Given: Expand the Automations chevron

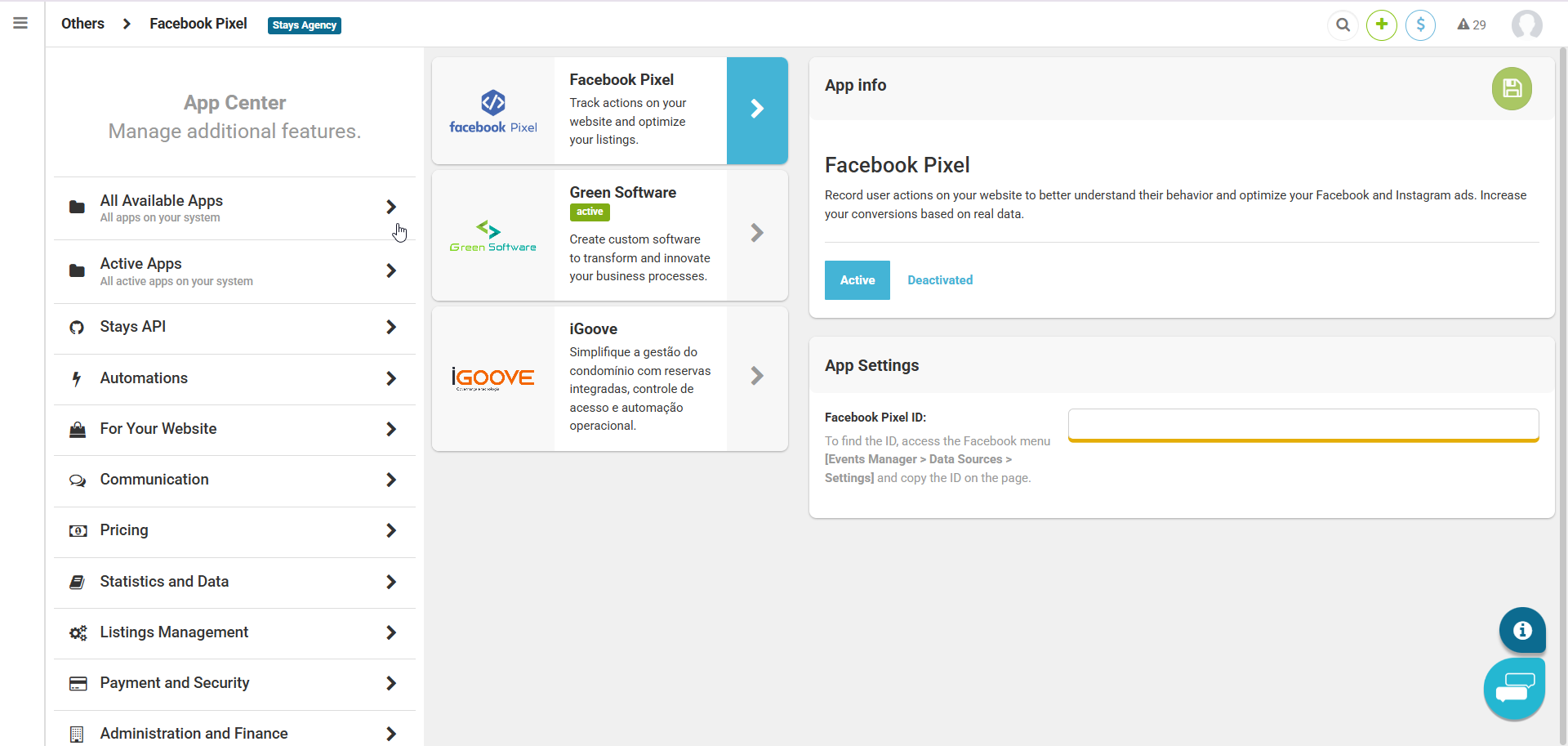Looking at the screenshot, I should click(391, 378).
